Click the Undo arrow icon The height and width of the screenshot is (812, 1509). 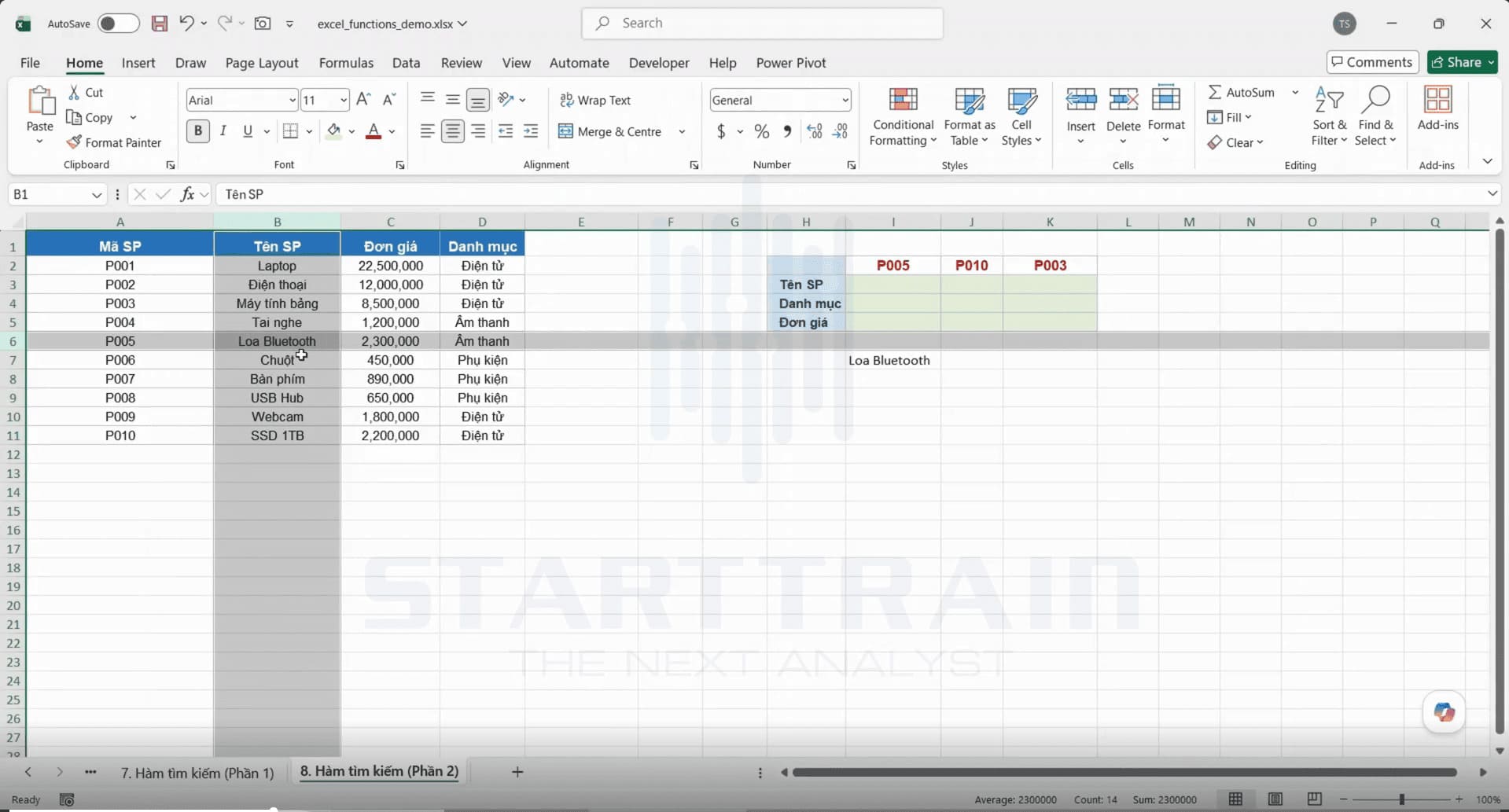[186, 24]
